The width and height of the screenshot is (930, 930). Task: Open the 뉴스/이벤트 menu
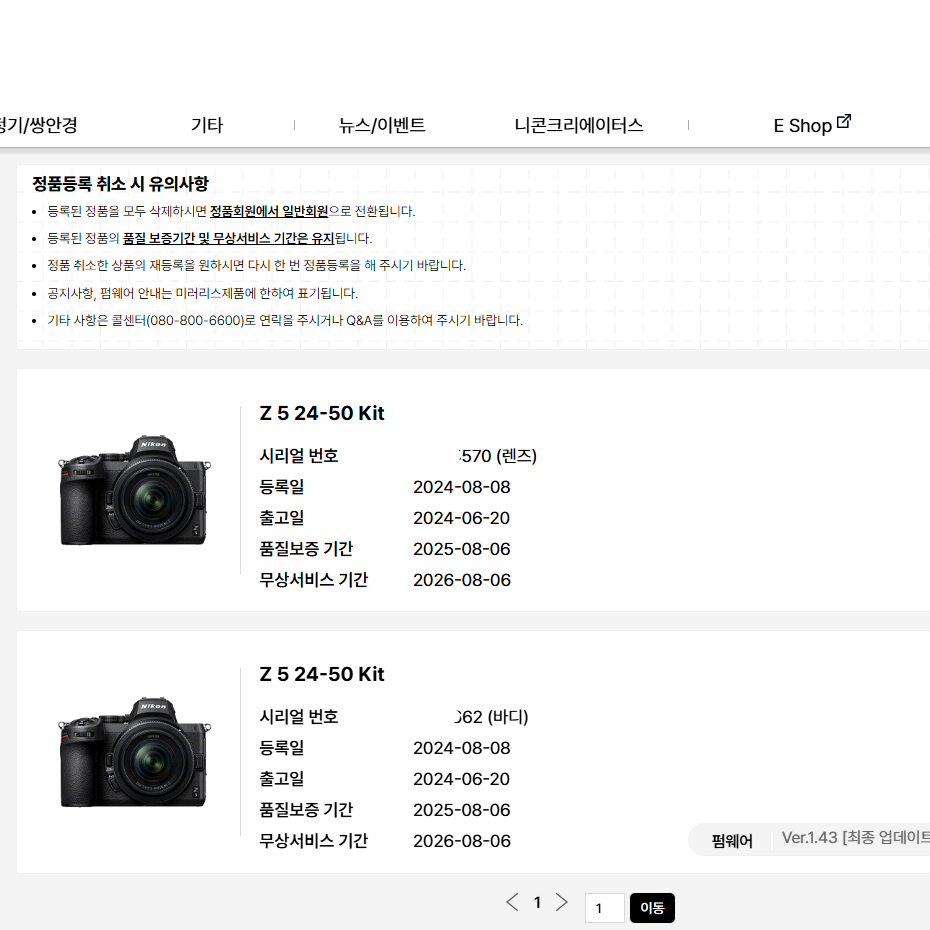point(382,125)
